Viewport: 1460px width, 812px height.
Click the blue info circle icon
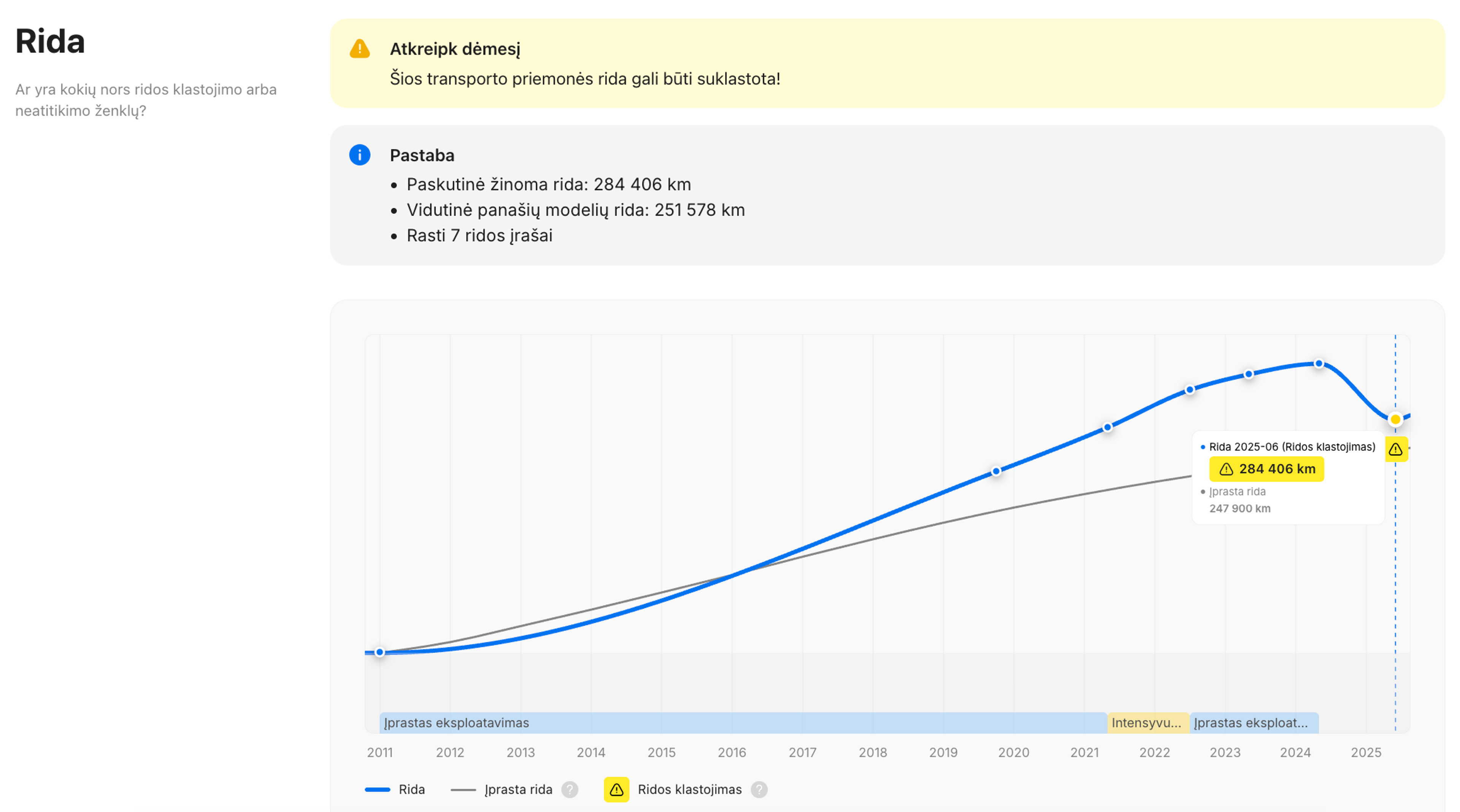point(359,155)
